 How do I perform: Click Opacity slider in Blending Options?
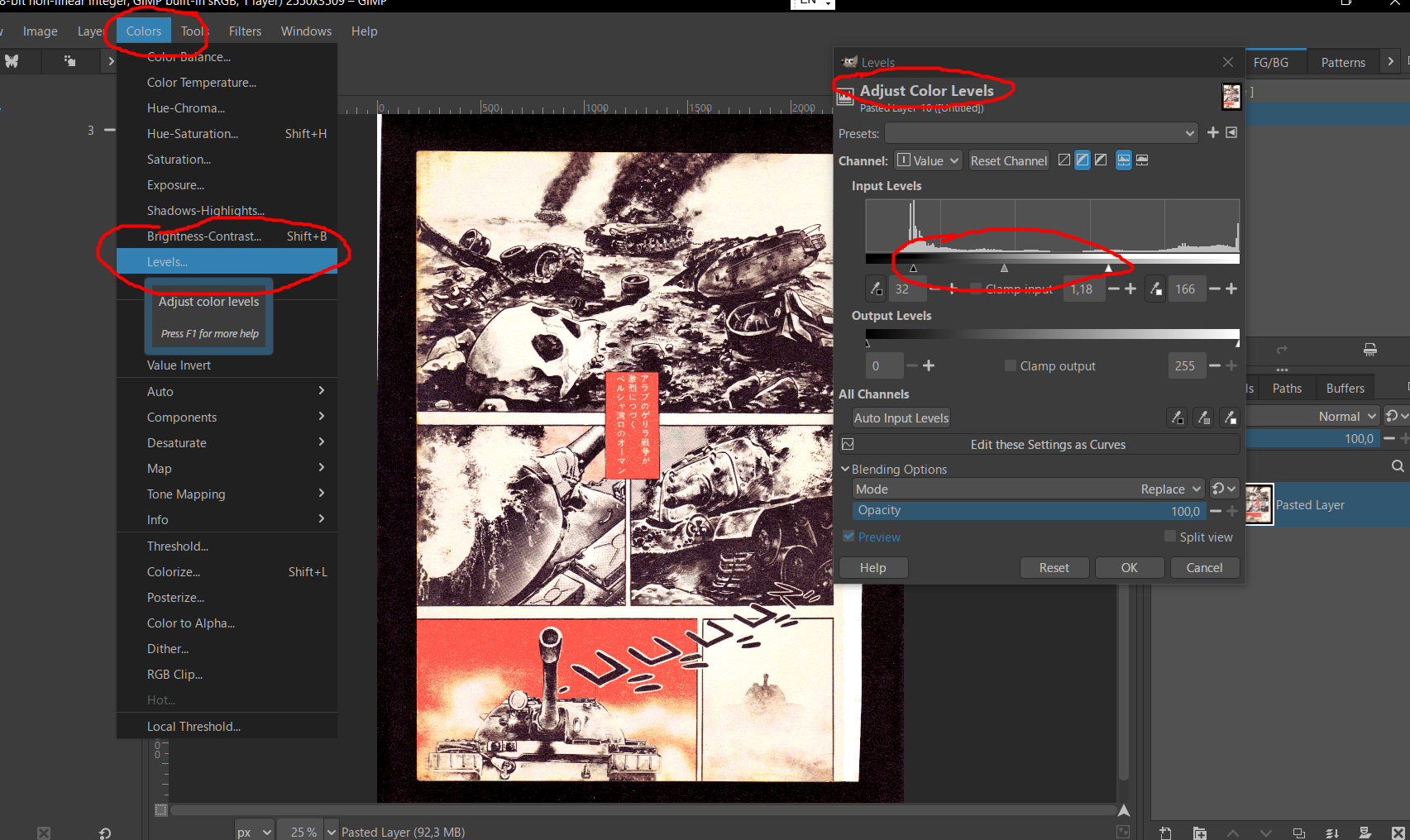click(x=1029, y=511)
